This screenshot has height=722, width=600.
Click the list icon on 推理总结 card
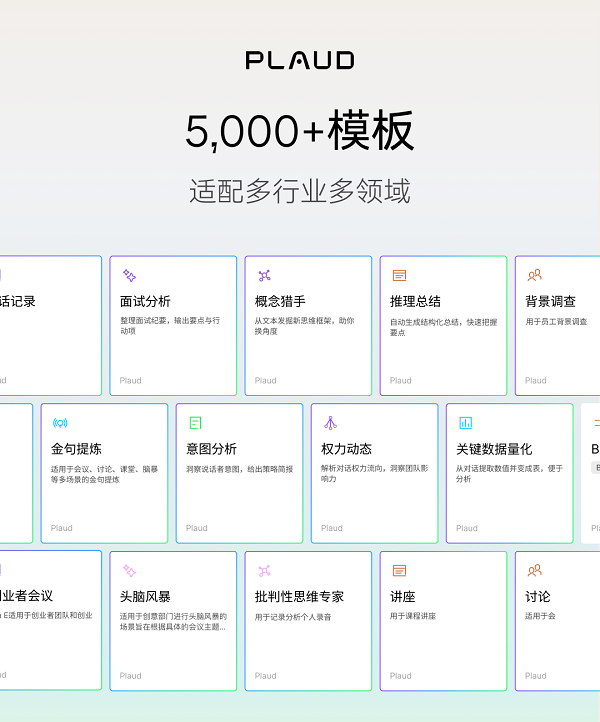399,275
